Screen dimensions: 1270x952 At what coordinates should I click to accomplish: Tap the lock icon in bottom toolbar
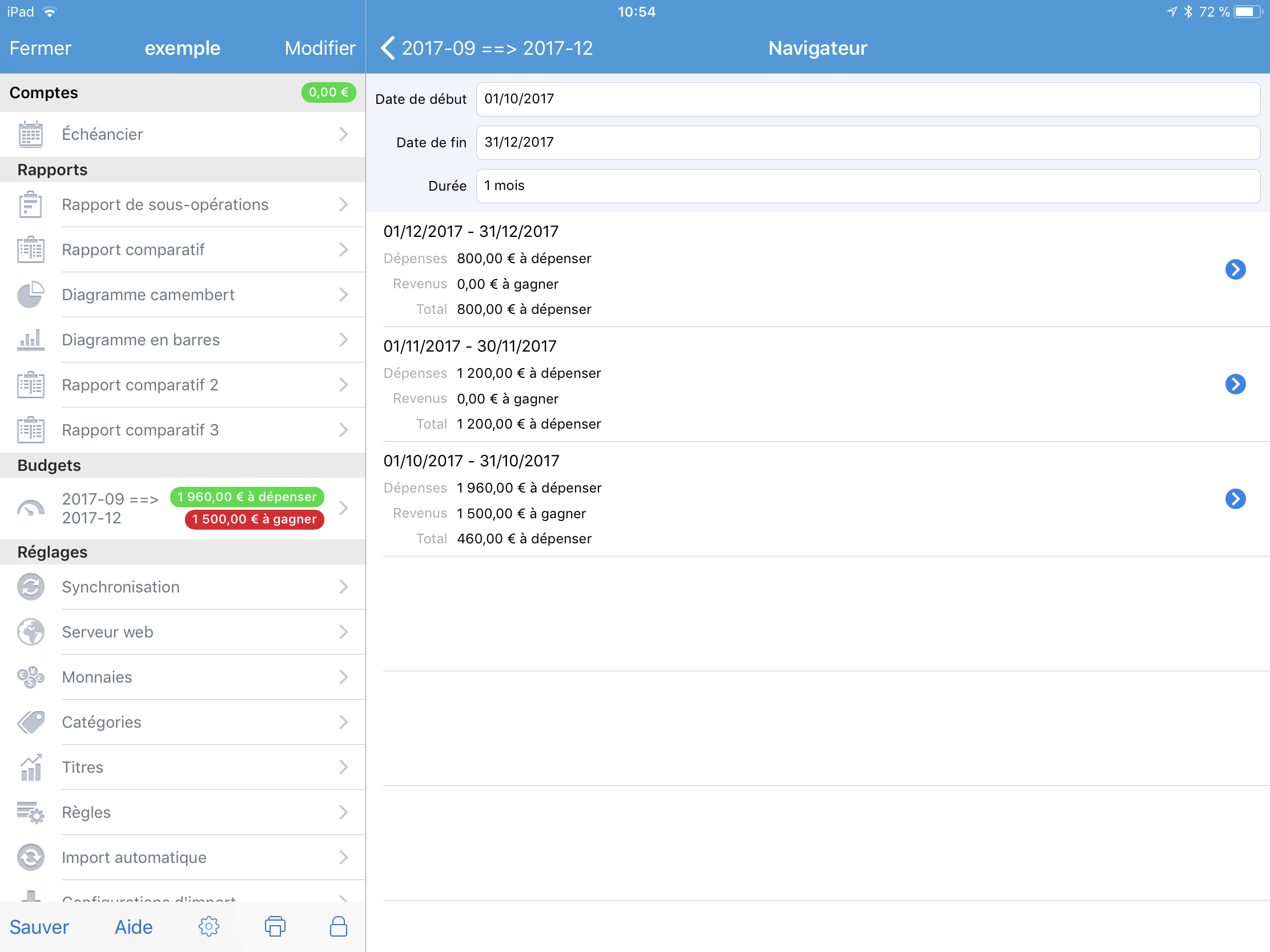coord(339,926)
